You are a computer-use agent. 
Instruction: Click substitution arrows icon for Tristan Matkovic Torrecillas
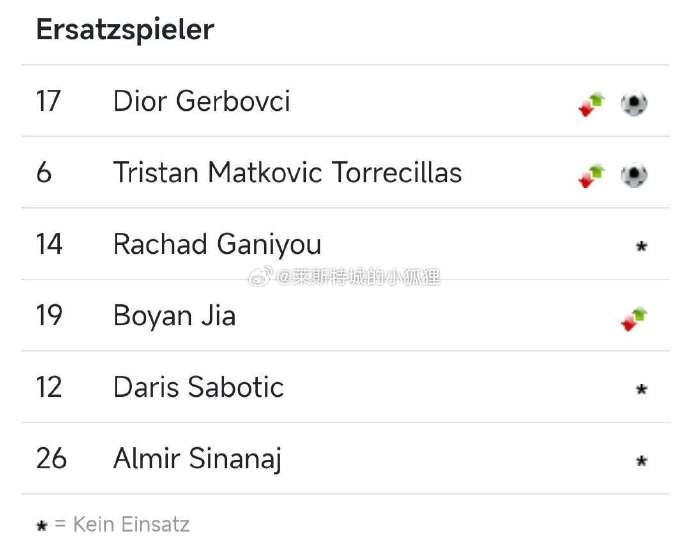[591, 176]
